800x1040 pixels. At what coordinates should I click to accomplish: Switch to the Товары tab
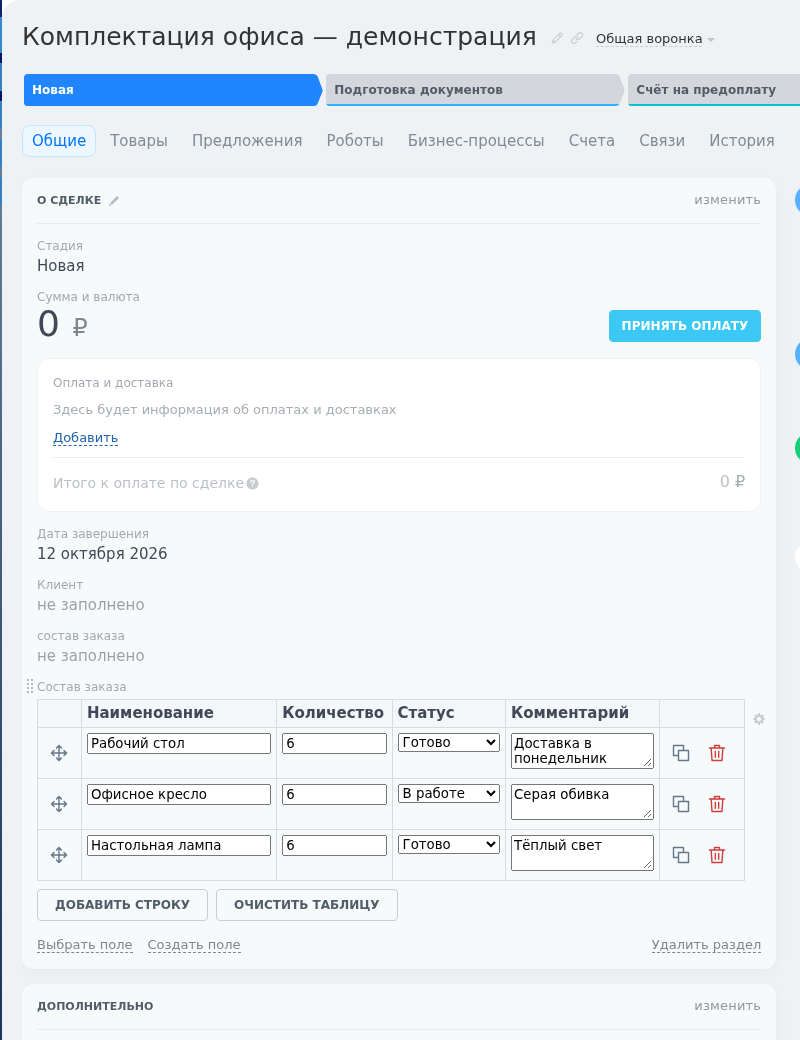click(139, 141)
